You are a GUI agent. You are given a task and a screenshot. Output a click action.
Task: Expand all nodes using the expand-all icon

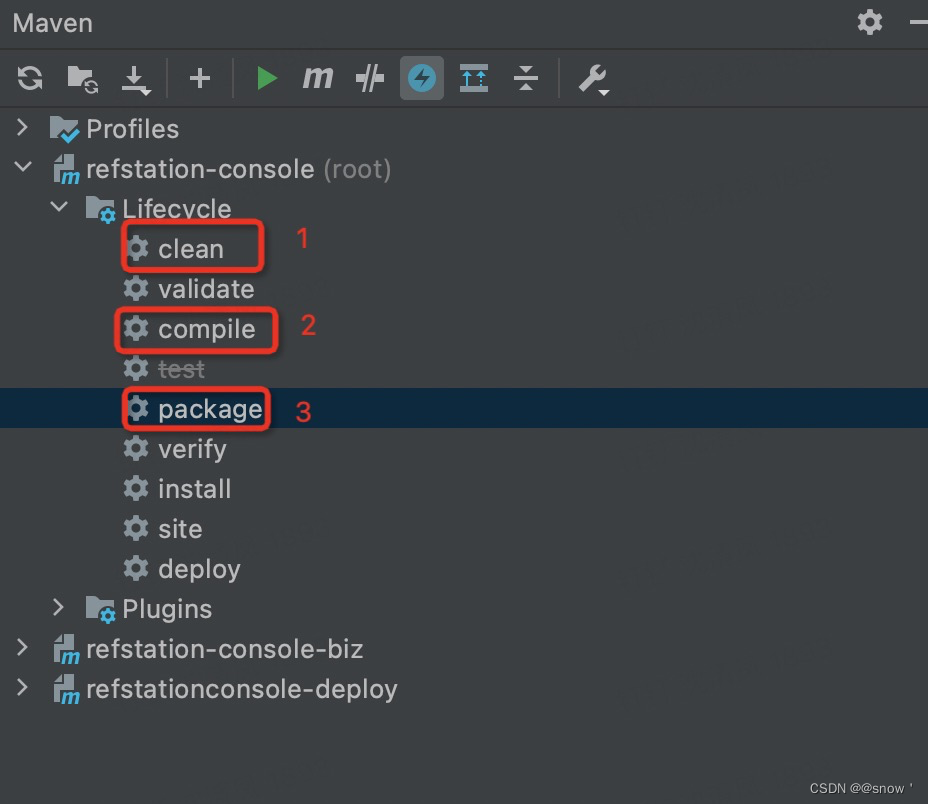[x=473, y=78]
